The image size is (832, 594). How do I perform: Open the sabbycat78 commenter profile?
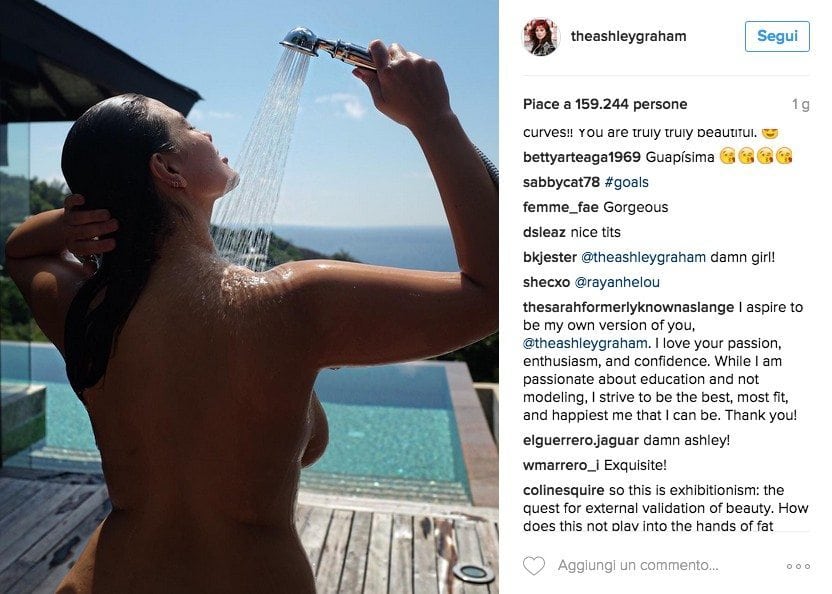(x=561, y=182)
